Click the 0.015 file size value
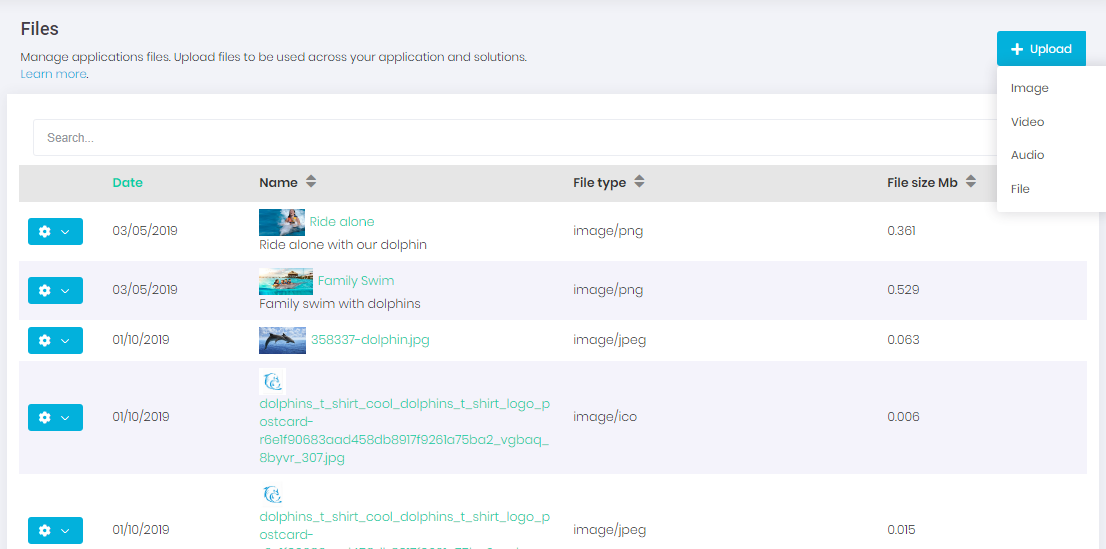The height and width of the screenshot is (549, 1106). coord(902,529)
